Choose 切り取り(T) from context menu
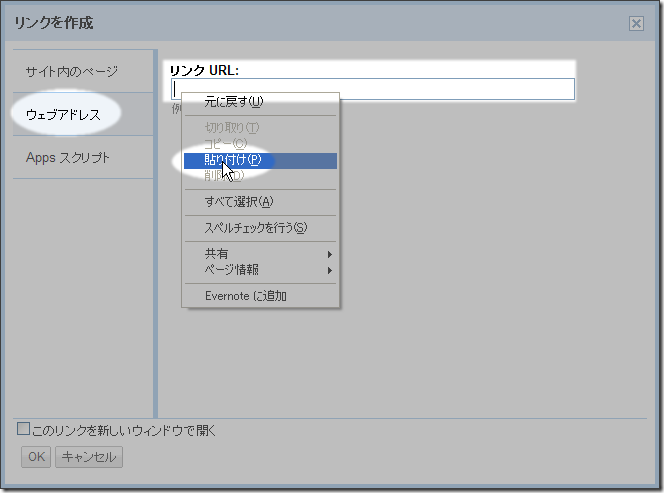The image size is (664, 493). (x=260, y=127)
